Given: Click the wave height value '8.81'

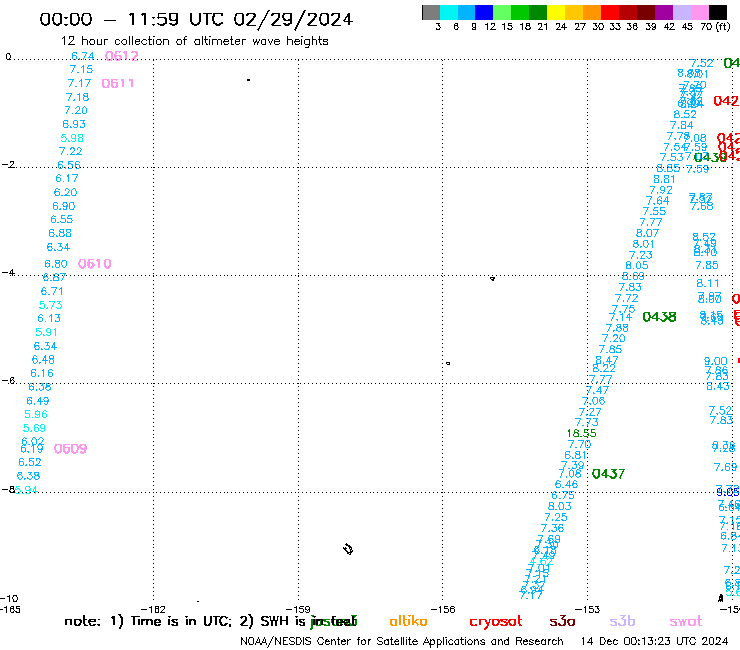Looking at the screenshot, I should point(664,179).
